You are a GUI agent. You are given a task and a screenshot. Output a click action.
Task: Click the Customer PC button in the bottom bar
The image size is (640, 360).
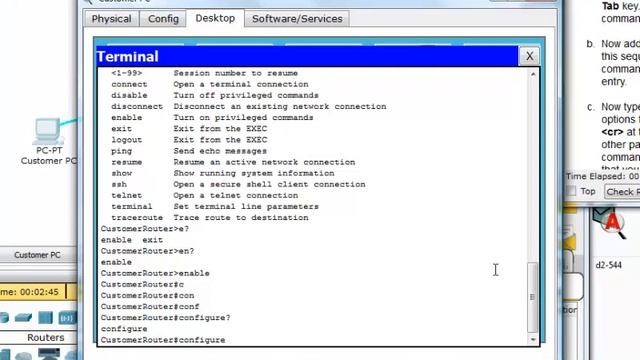pyautogui.click(x=37, y=255)
